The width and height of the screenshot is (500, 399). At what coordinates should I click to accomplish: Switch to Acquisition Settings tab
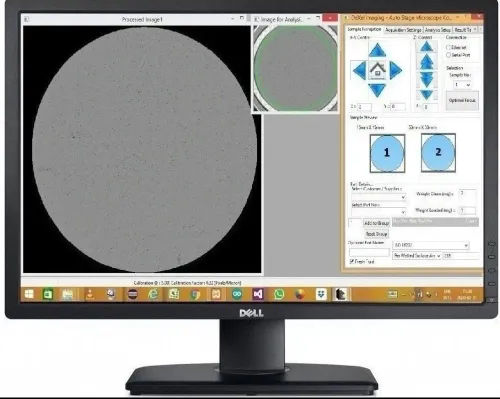pyautogui.click(x=403, y=30)
